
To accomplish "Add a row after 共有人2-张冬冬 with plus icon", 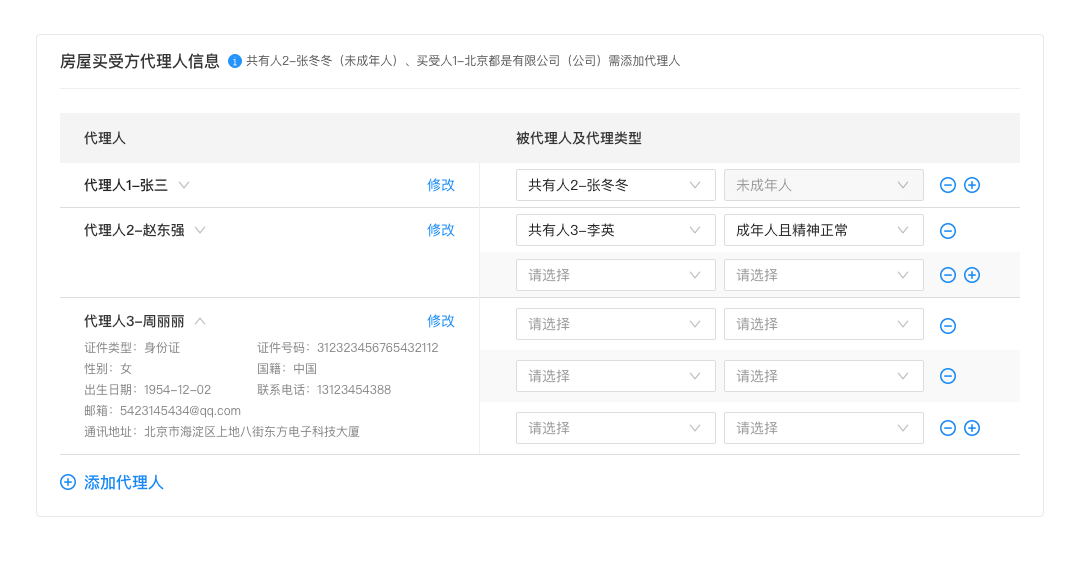I will (x=972, y=185).
